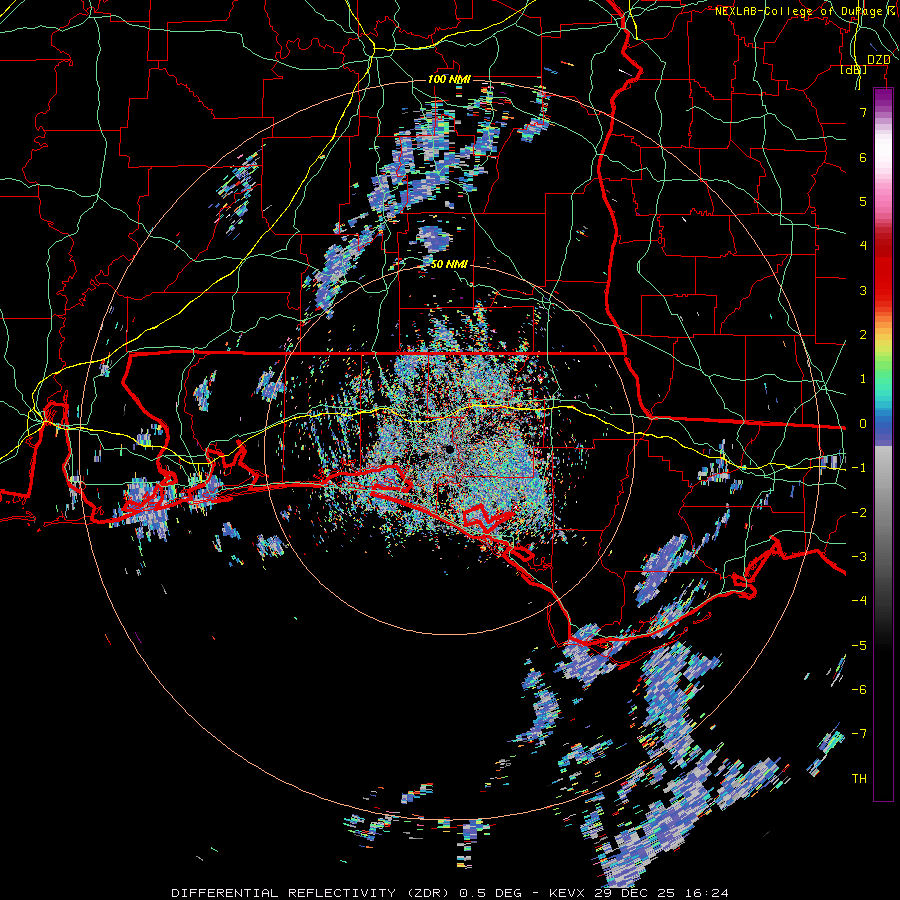Click the TH threshold label on scale

click(x=859, y=779)
